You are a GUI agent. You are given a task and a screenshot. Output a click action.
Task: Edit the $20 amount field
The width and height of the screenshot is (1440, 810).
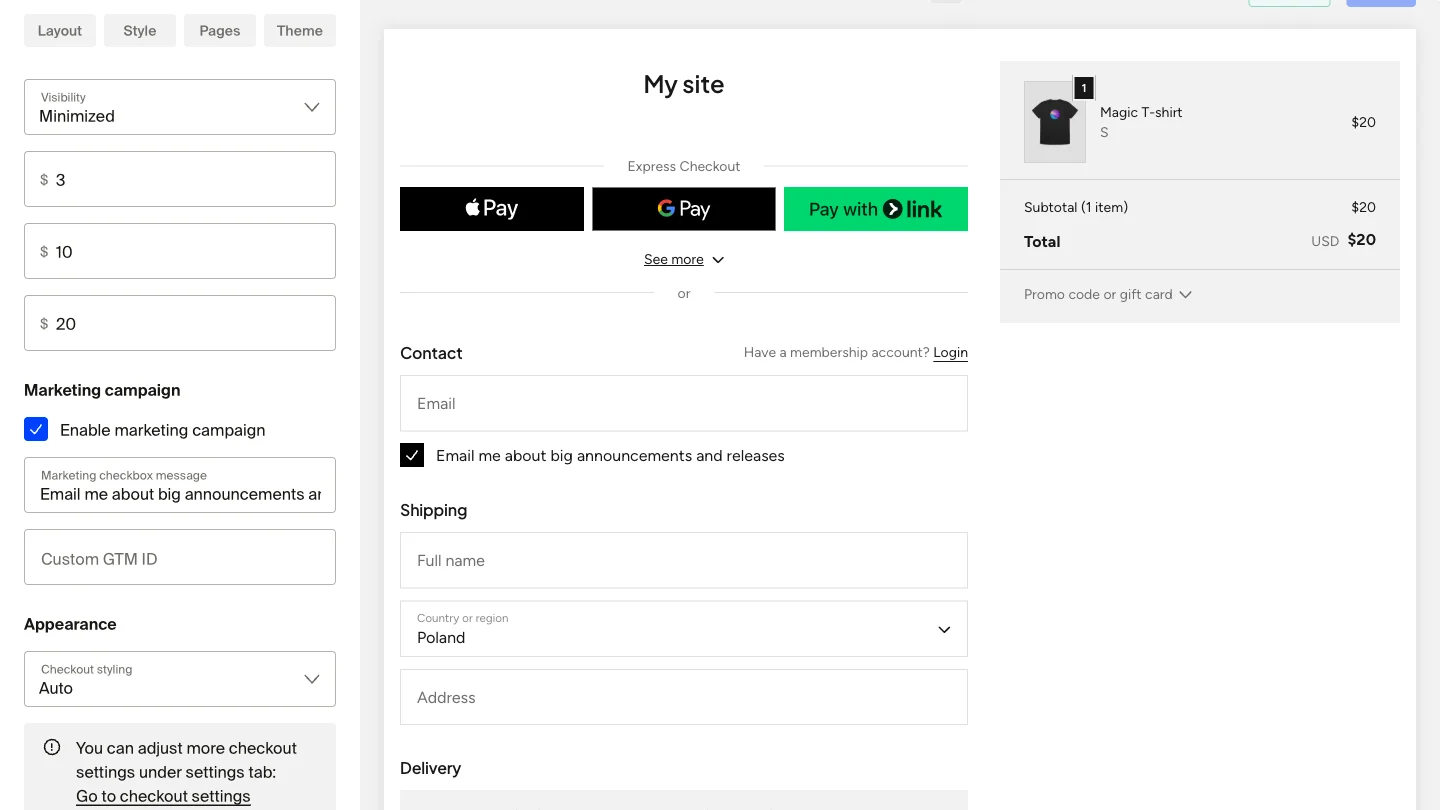[x=180, y=323]
